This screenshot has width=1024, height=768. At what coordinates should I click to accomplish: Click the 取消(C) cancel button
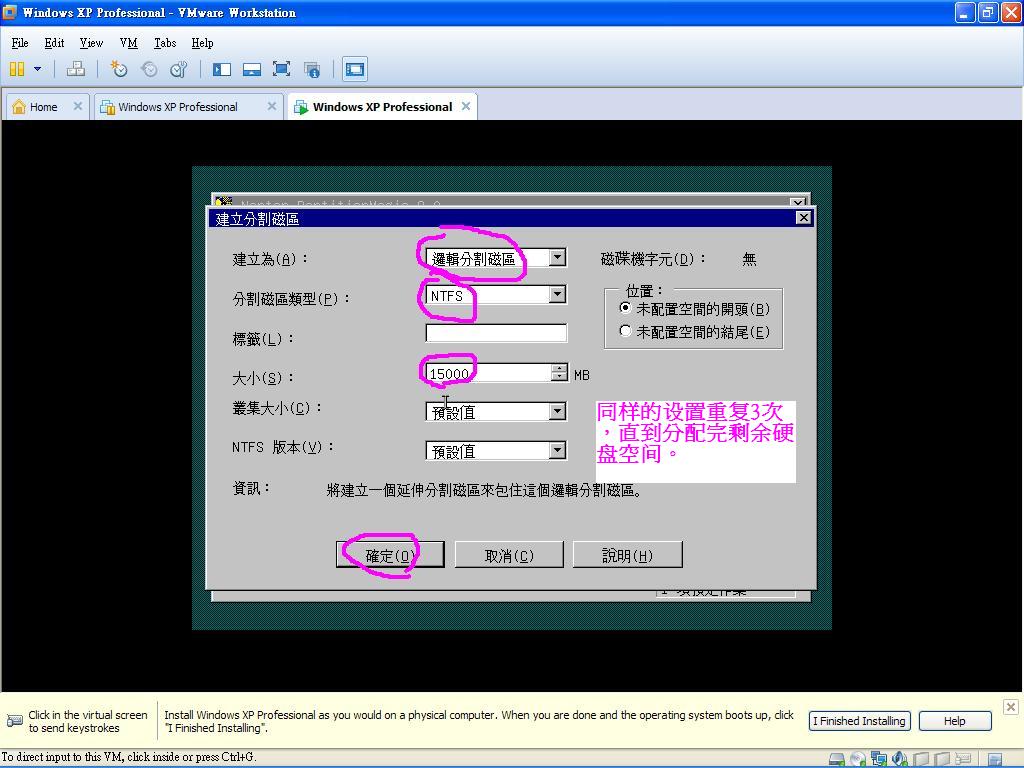(x=509, y=555)
